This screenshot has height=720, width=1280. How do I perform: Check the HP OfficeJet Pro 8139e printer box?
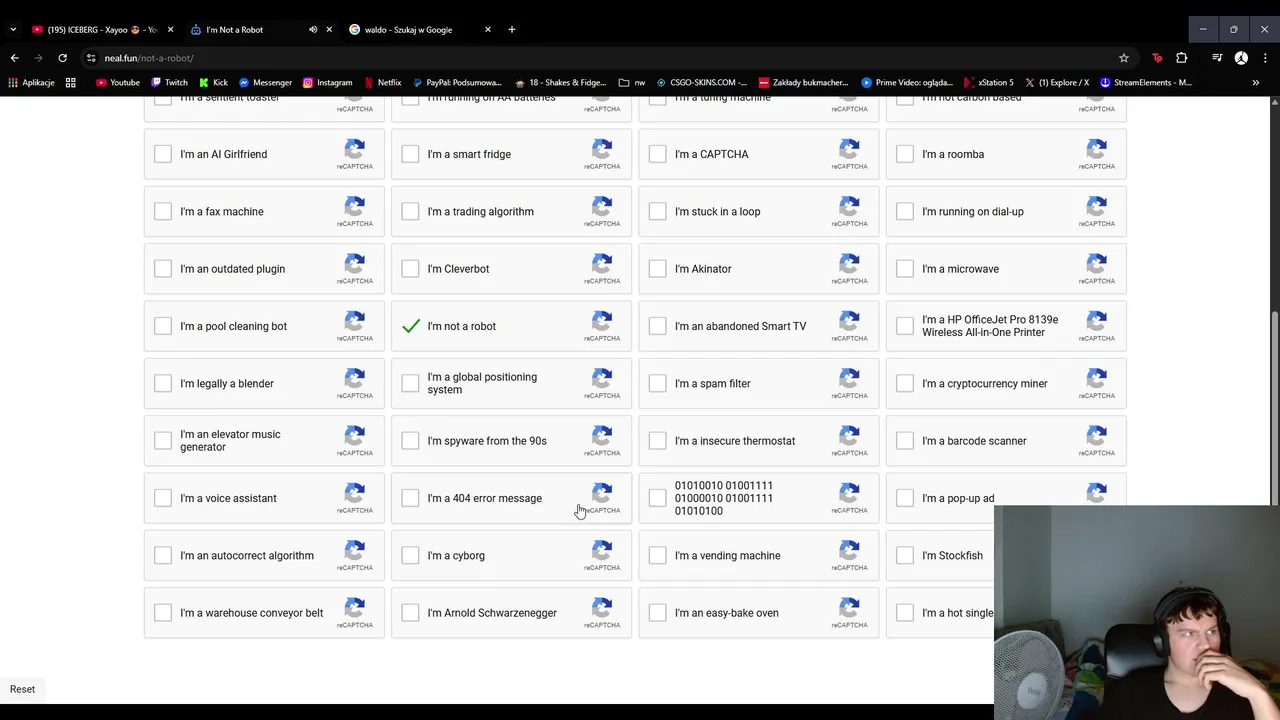(x=905, y=326)
